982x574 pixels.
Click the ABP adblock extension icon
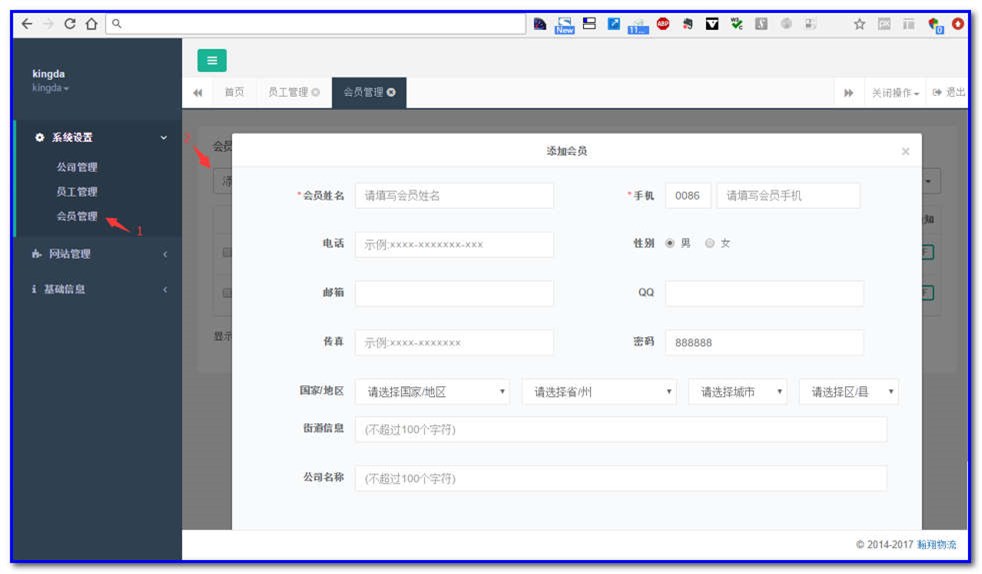[x=663, y=24]
